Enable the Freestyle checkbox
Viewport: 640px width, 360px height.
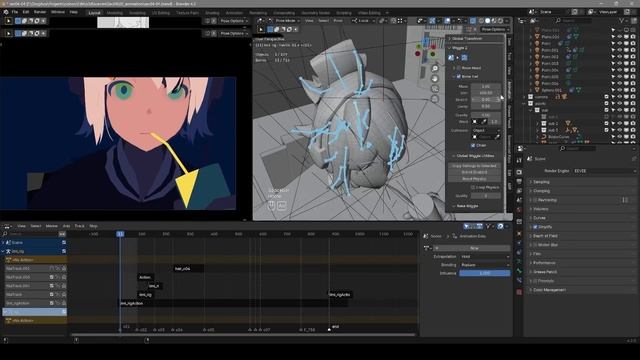[535, 281]
